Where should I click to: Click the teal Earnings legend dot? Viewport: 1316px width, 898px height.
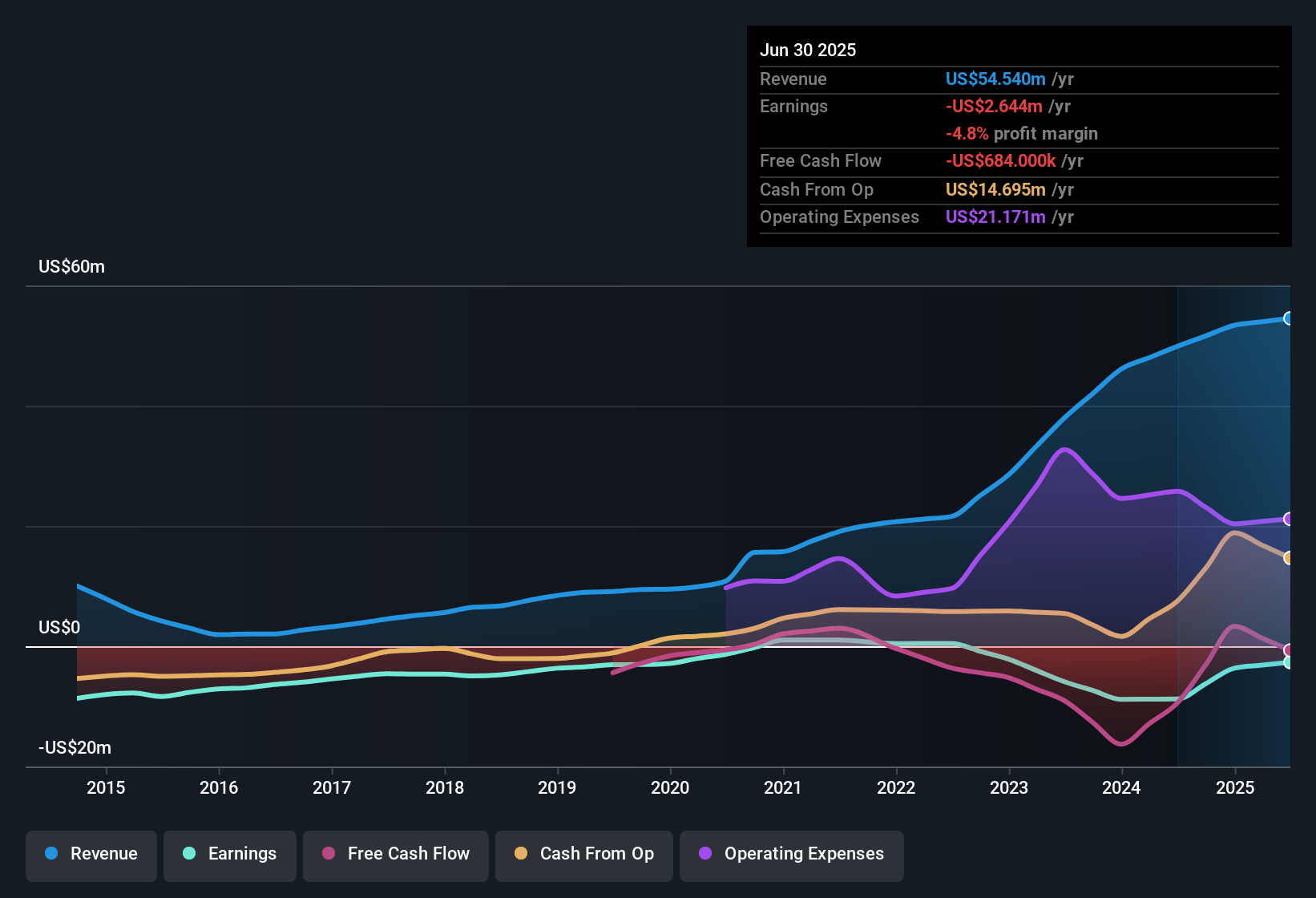click(188, 854)
